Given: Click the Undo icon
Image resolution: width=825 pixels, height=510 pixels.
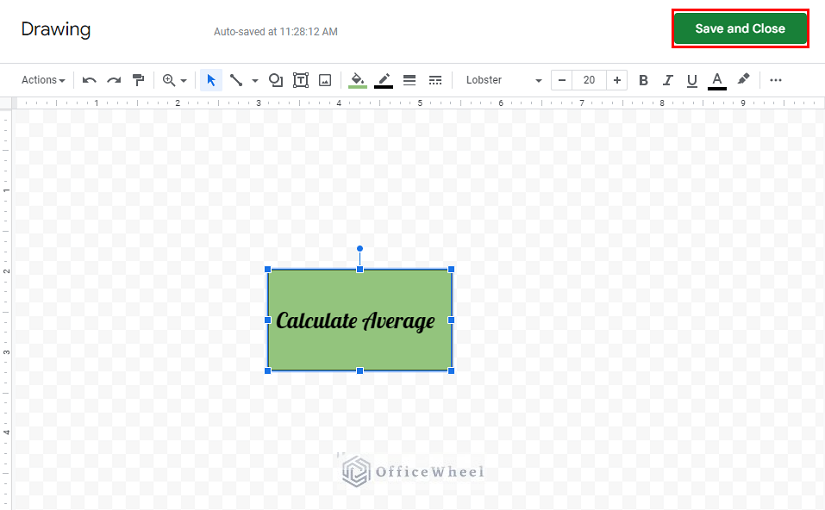Looking at the screenshot, I should pos(90,80).
